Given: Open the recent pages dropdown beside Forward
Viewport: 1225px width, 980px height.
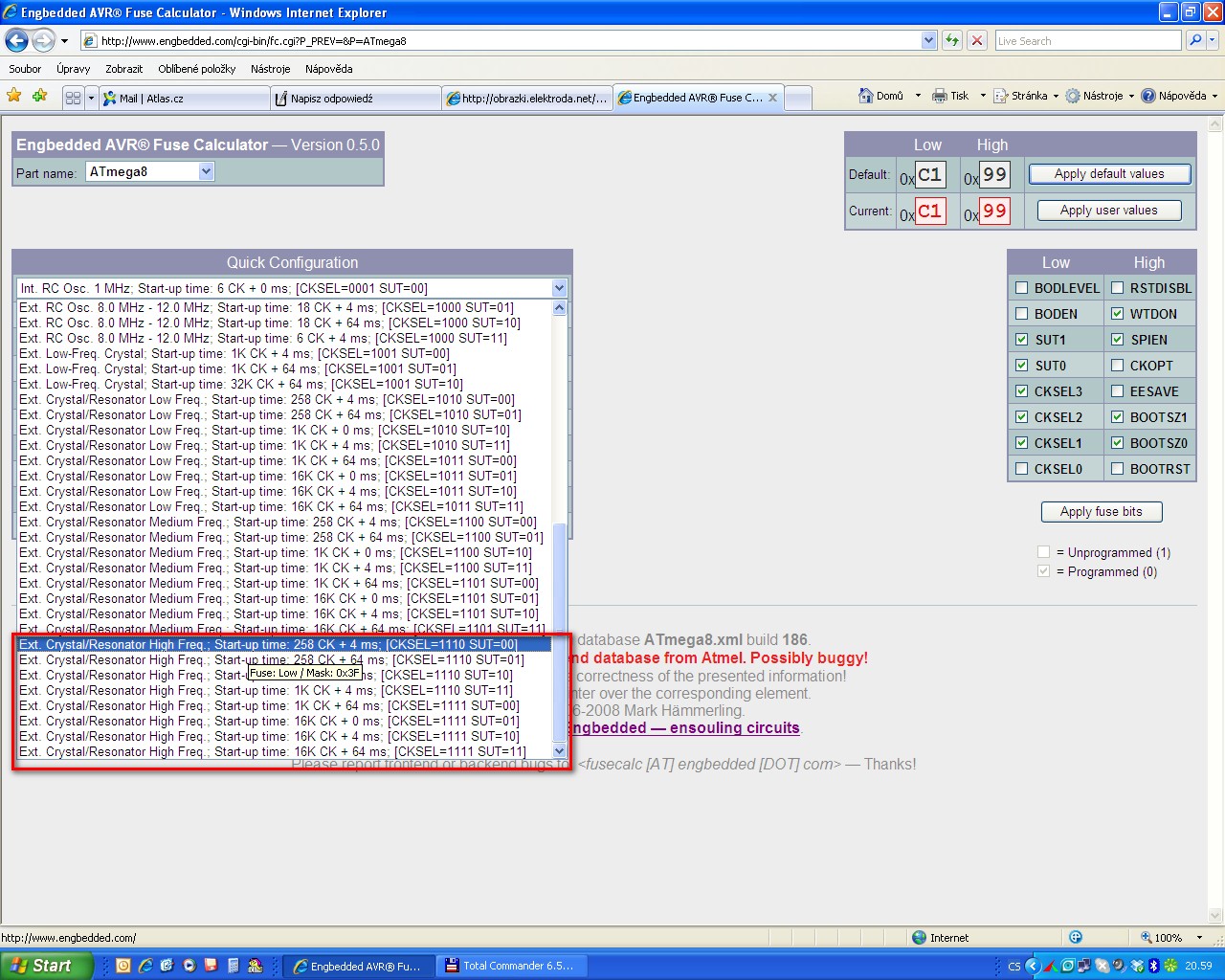Looking at the screenshot, I should tap(64, 41).
